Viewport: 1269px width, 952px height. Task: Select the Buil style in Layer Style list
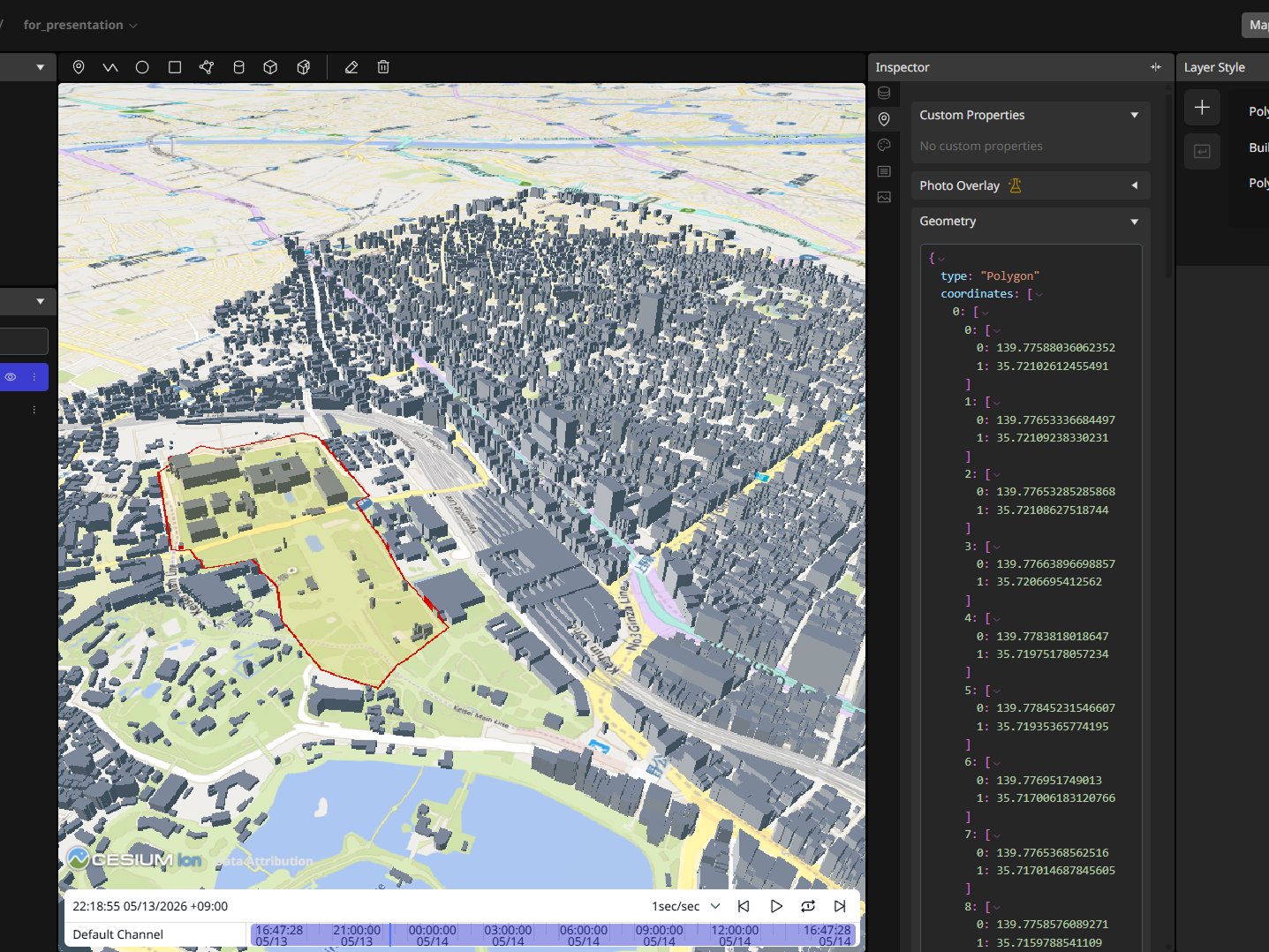[1258, 147]
